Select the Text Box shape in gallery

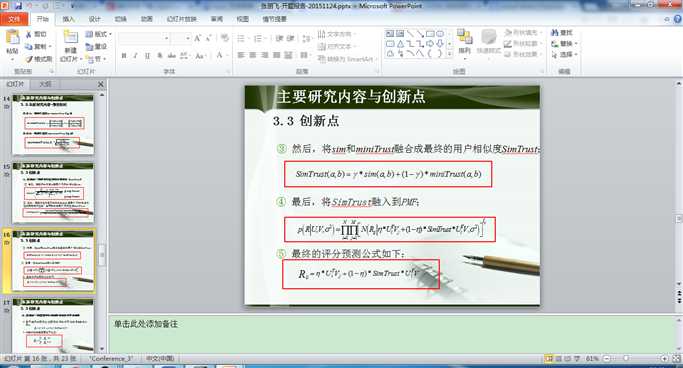tap(390, 34)
